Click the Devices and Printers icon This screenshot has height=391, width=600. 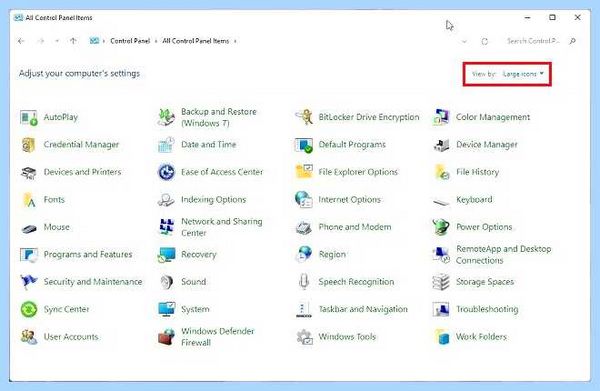(29, 173)
